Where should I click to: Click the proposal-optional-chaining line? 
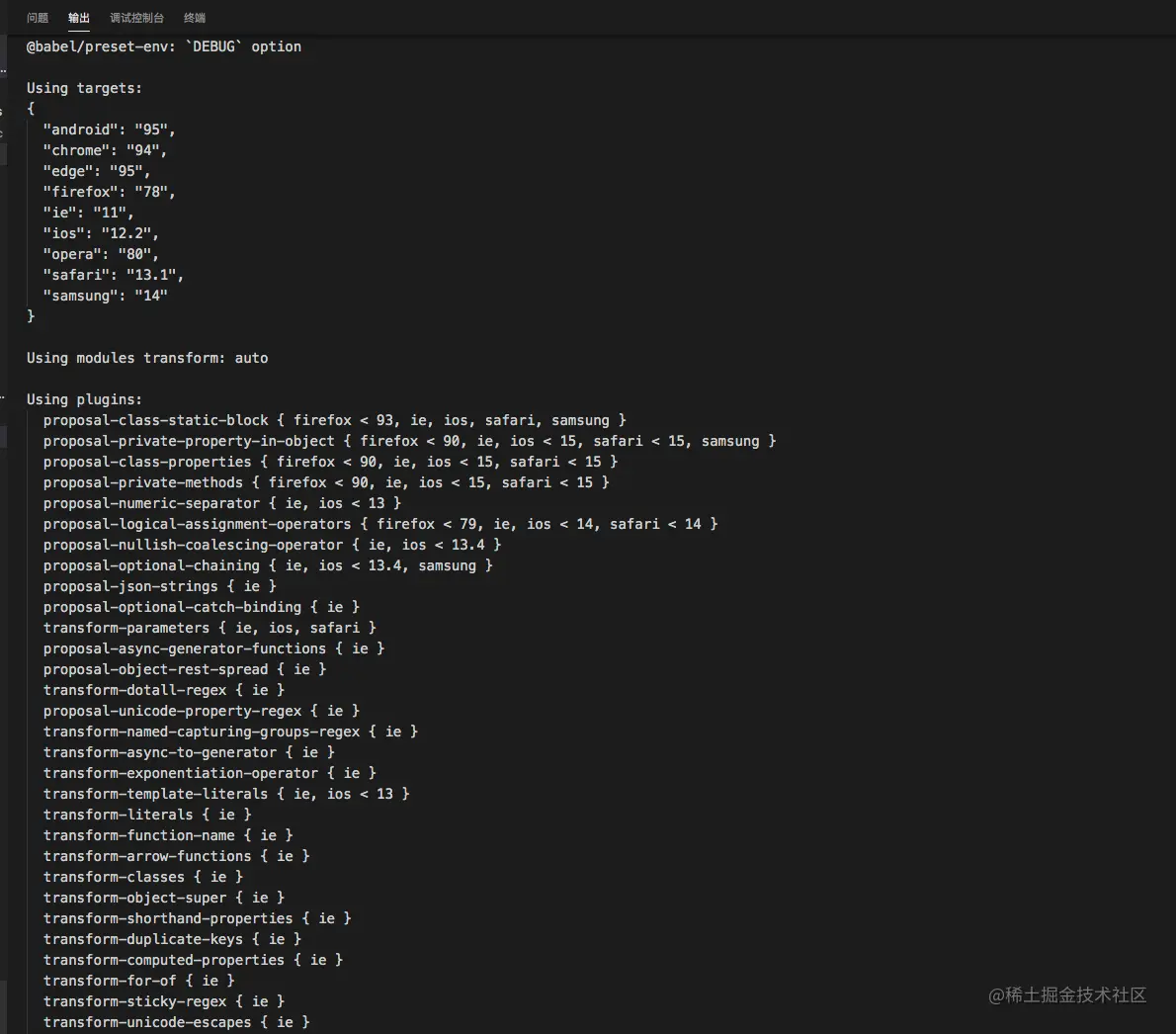(268, 565)
